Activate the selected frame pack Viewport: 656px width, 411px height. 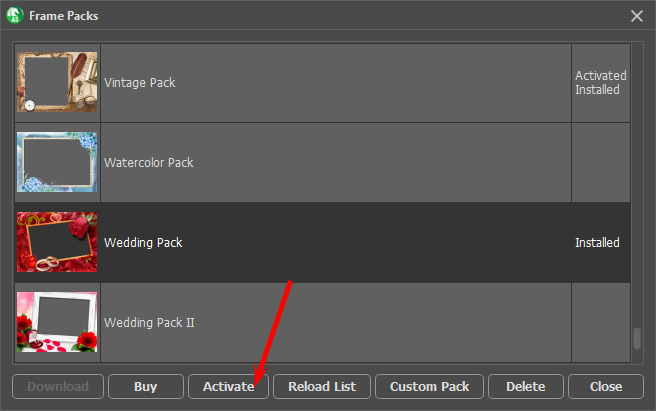228,386
